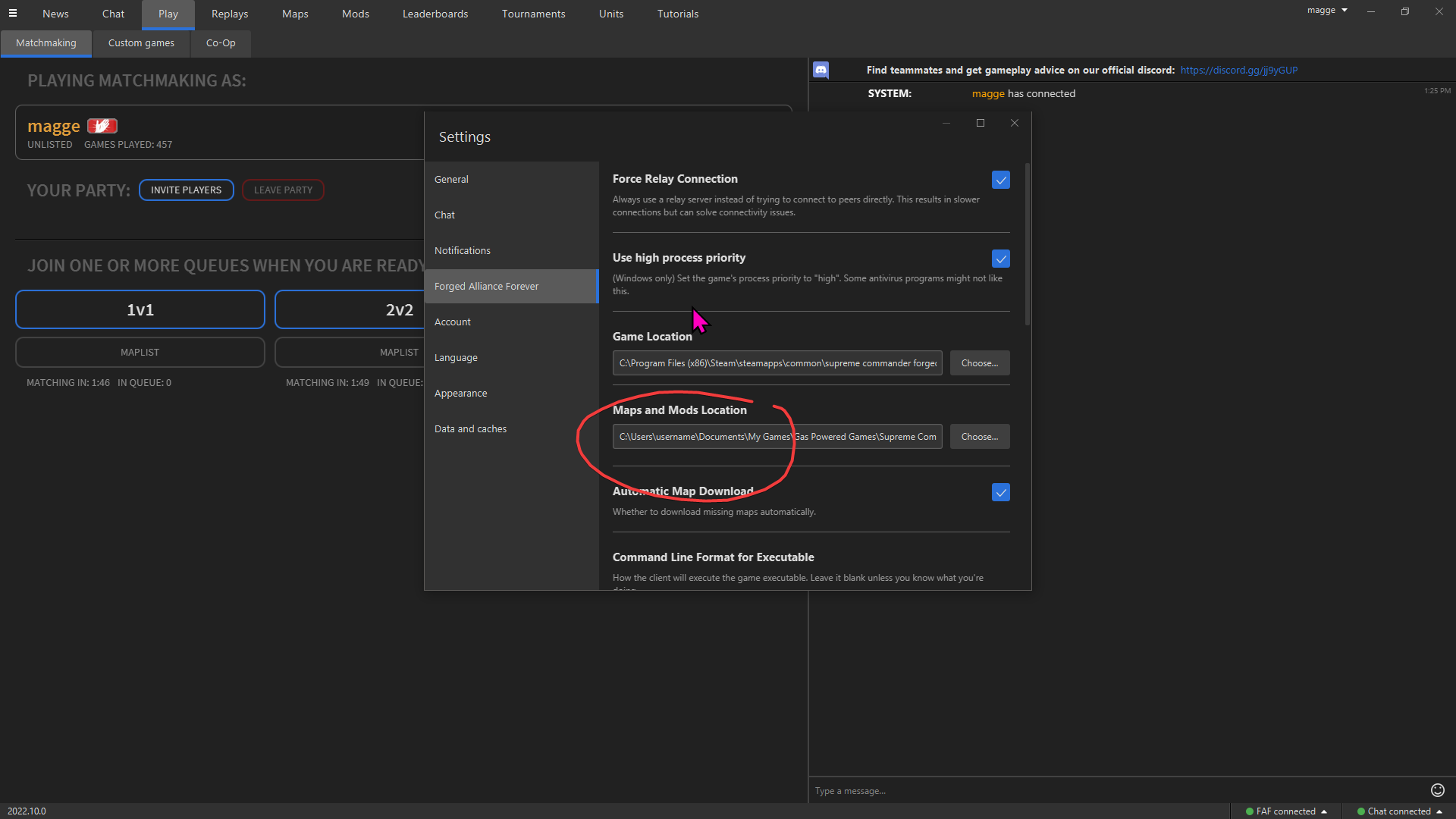
Task: Open the News tab
Action: point(55,14)
